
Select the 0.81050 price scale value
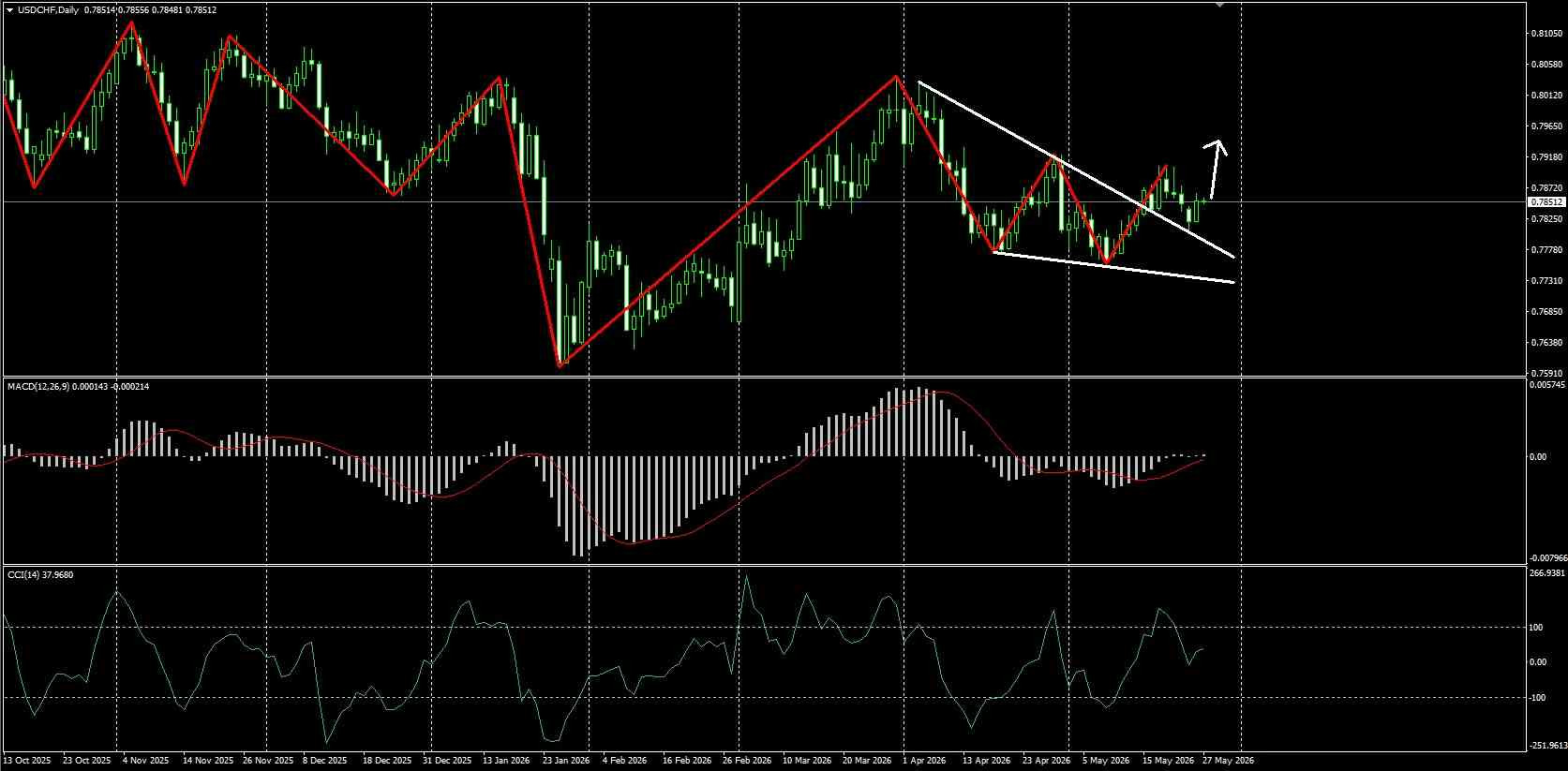(x=1546, y=34)
